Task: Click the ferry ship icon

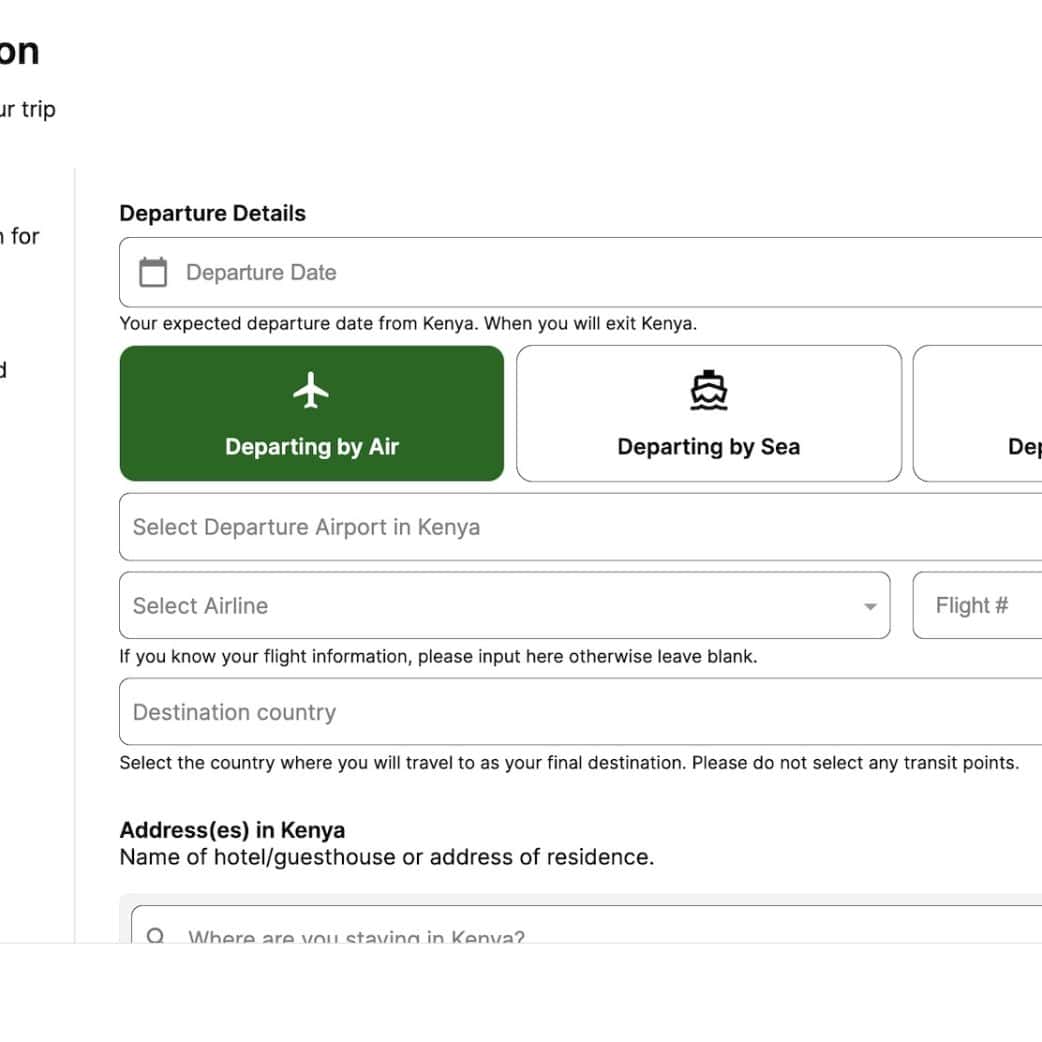Action: 708,391
